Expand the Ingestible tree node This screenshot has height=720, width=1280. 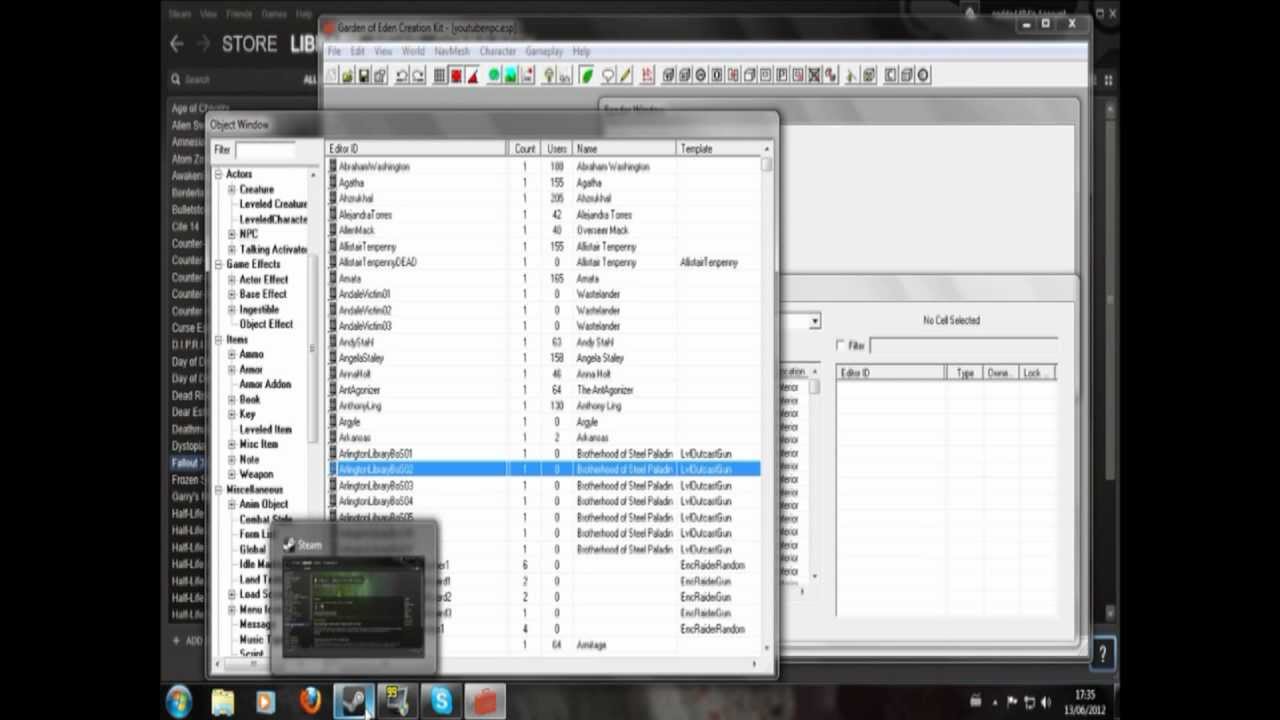(231, 309)
